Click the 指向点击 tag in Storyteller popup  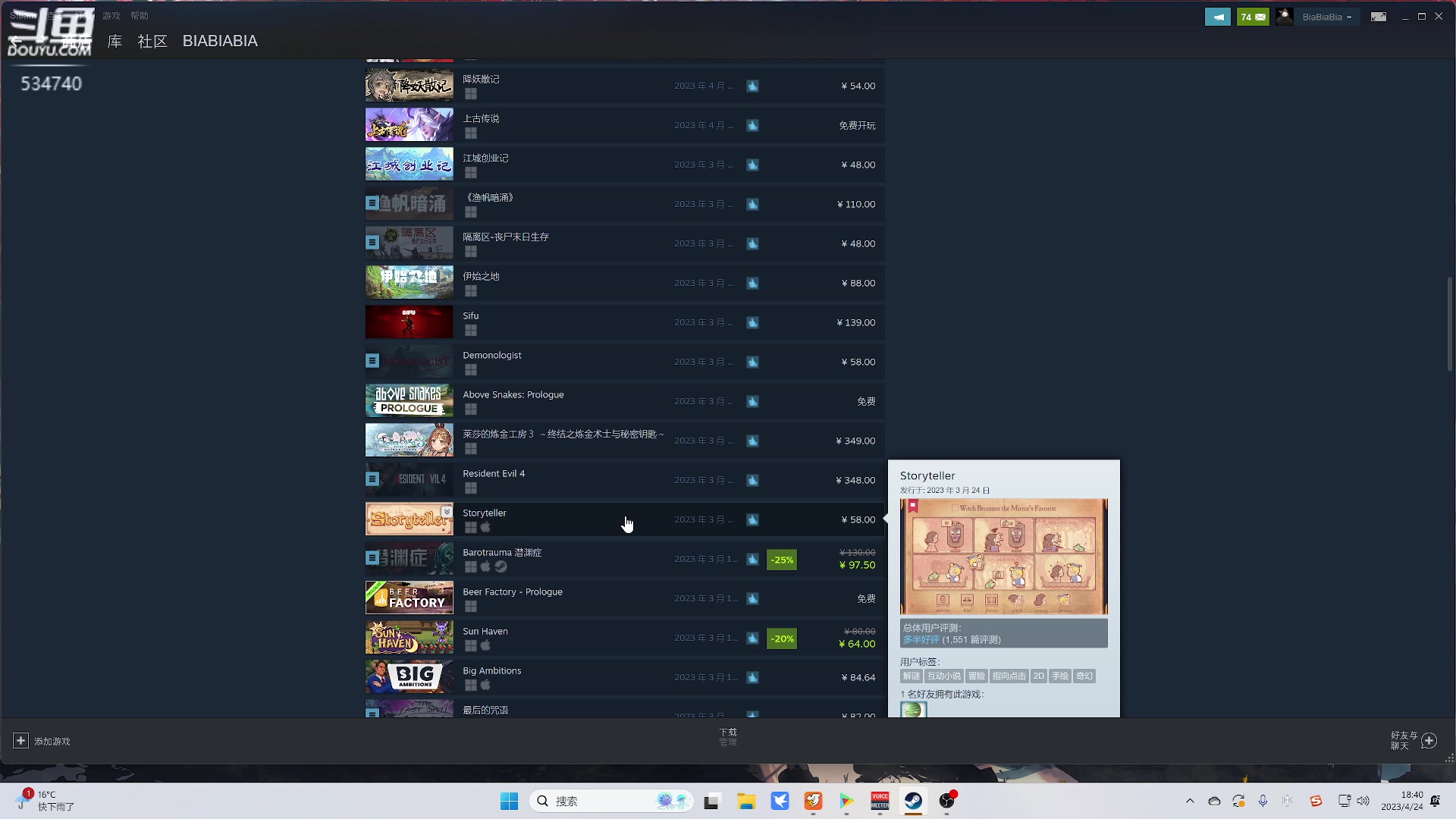(x=1009, y=676)
